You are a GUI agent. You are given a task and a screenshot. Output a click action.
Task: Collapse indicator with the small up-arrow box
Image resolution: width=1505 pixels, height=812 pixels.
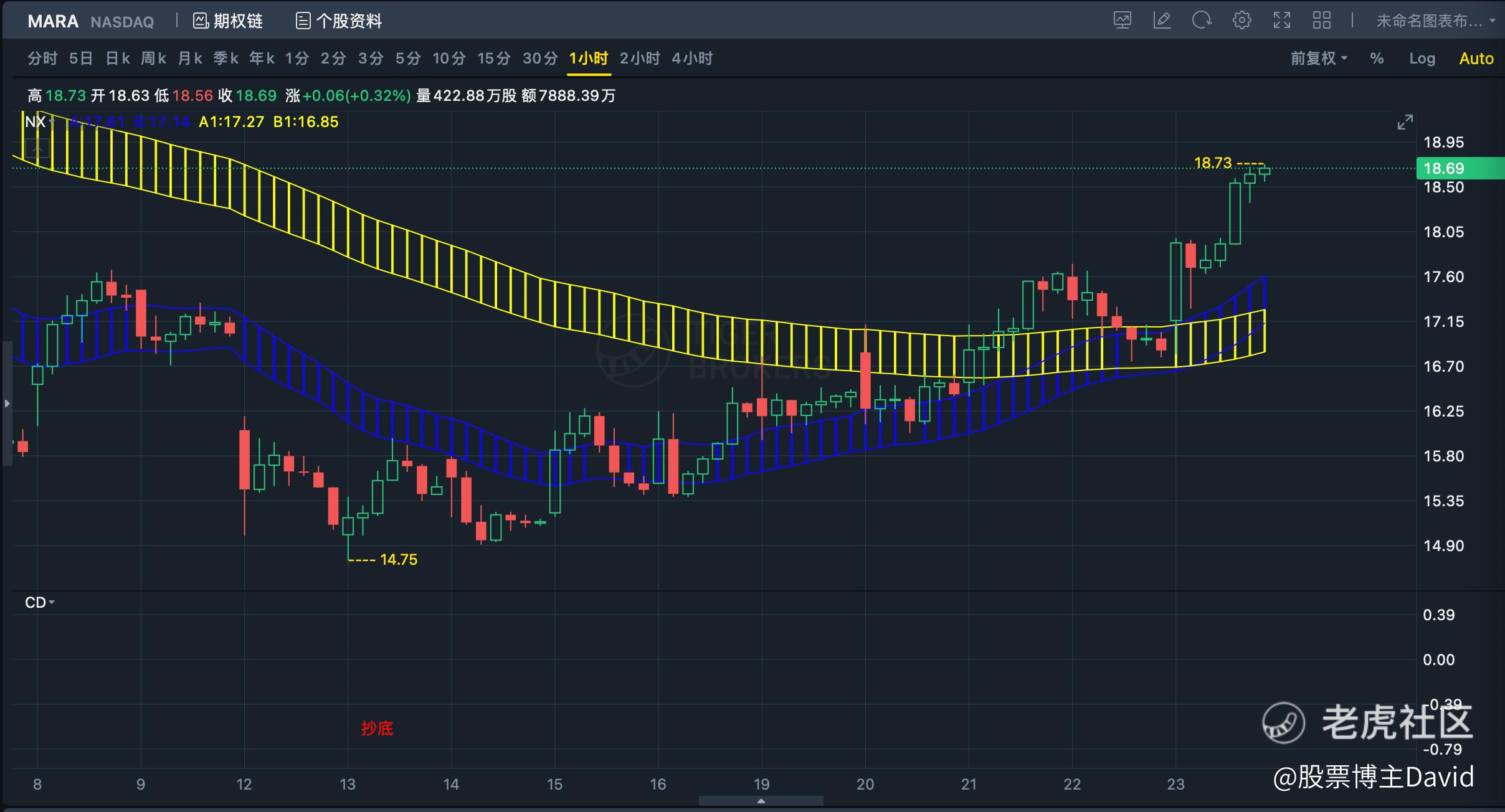pos(37,150)
